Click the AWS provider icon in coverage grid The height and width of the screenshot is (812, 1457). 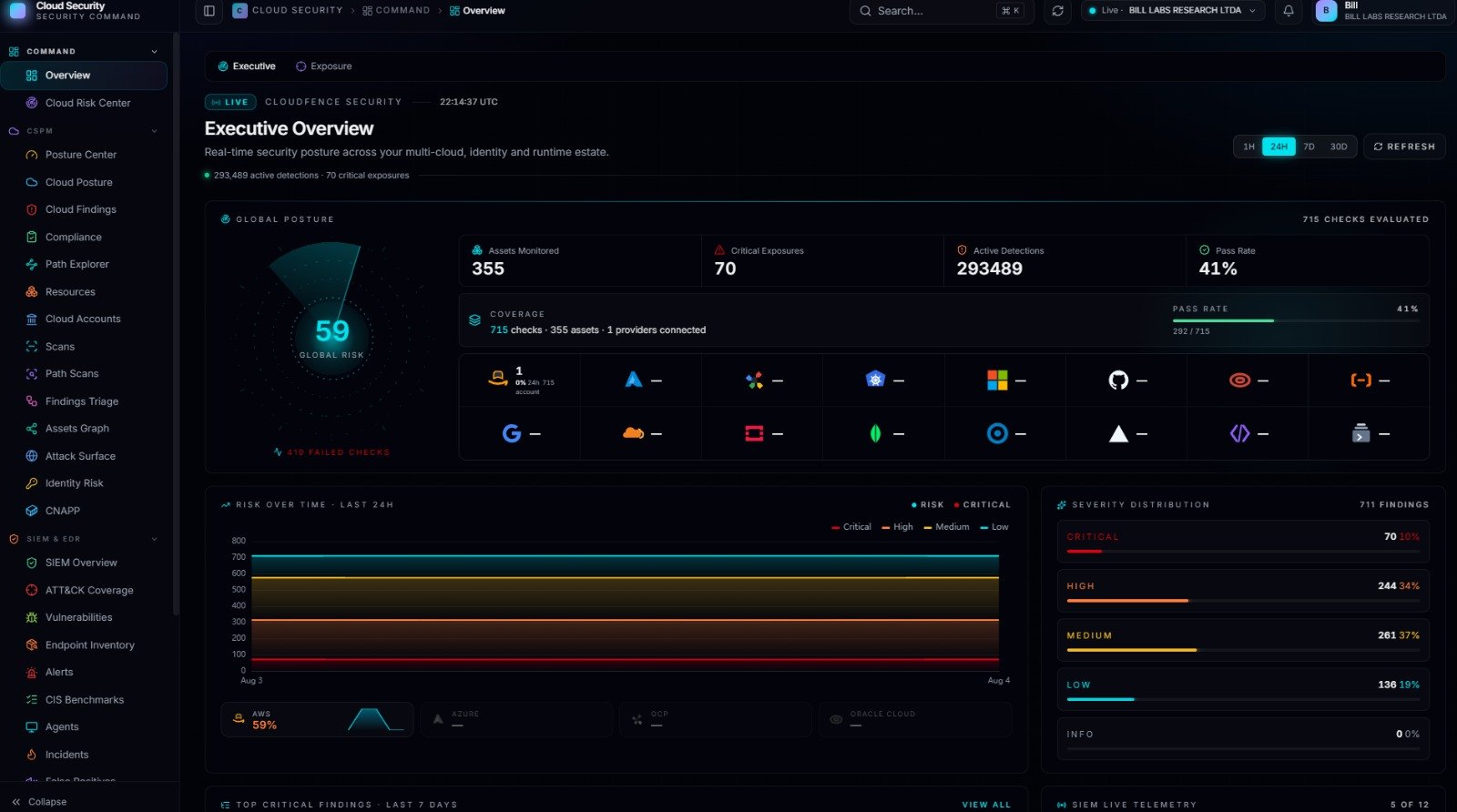click(x=497, y=379)
